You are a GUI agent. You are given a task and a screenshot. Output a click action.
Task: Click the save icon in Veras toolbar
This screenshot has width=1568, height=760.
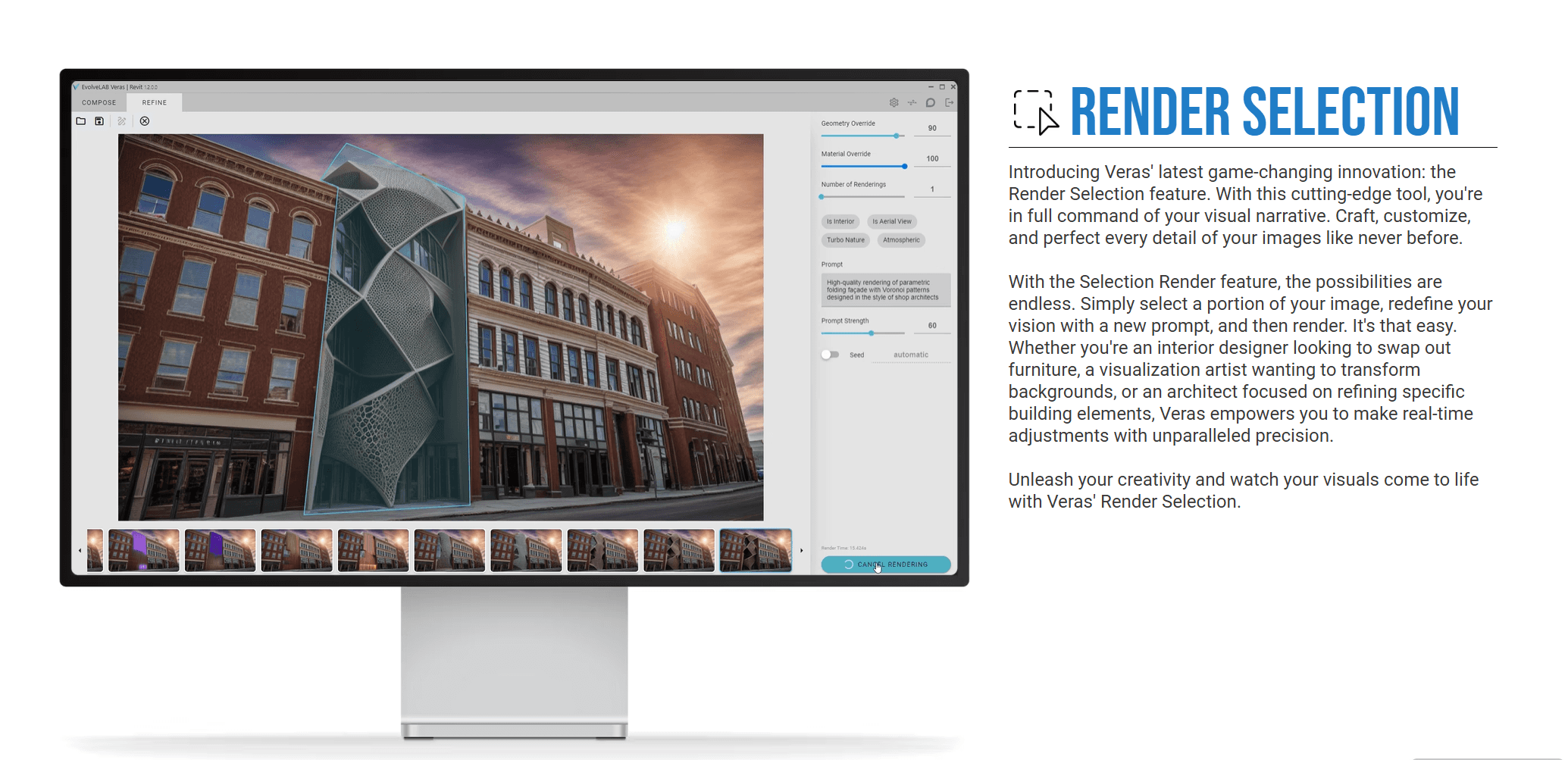[x=99, y=121]
